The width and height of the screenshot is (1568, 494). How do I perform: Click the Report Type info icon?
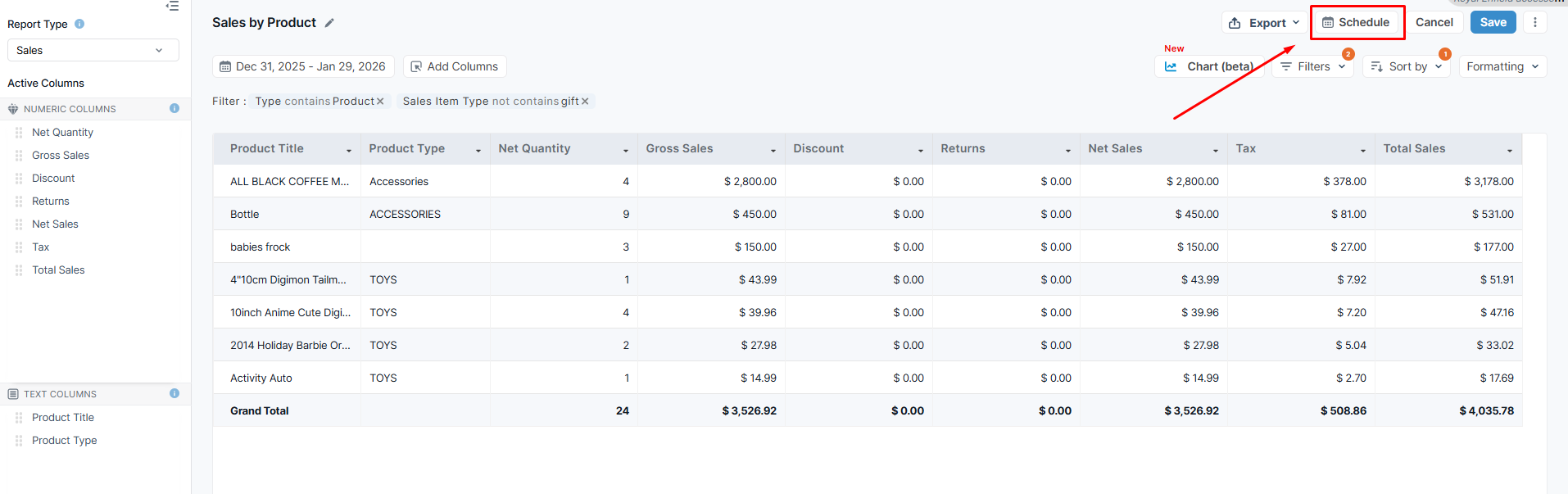coord(79,24)
